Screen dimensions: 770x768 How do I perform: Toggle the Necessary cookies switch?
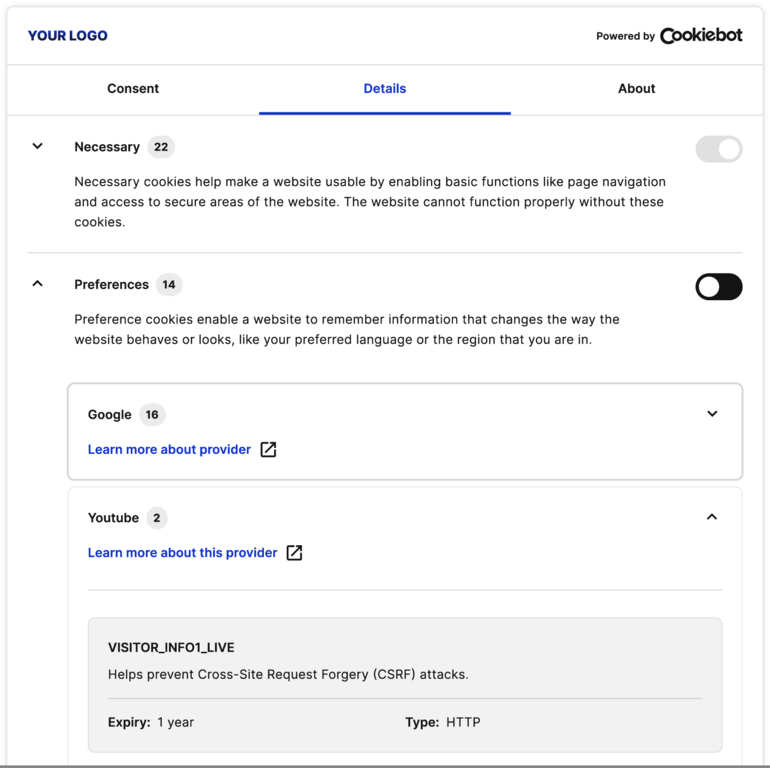click(x=719, y=149)
